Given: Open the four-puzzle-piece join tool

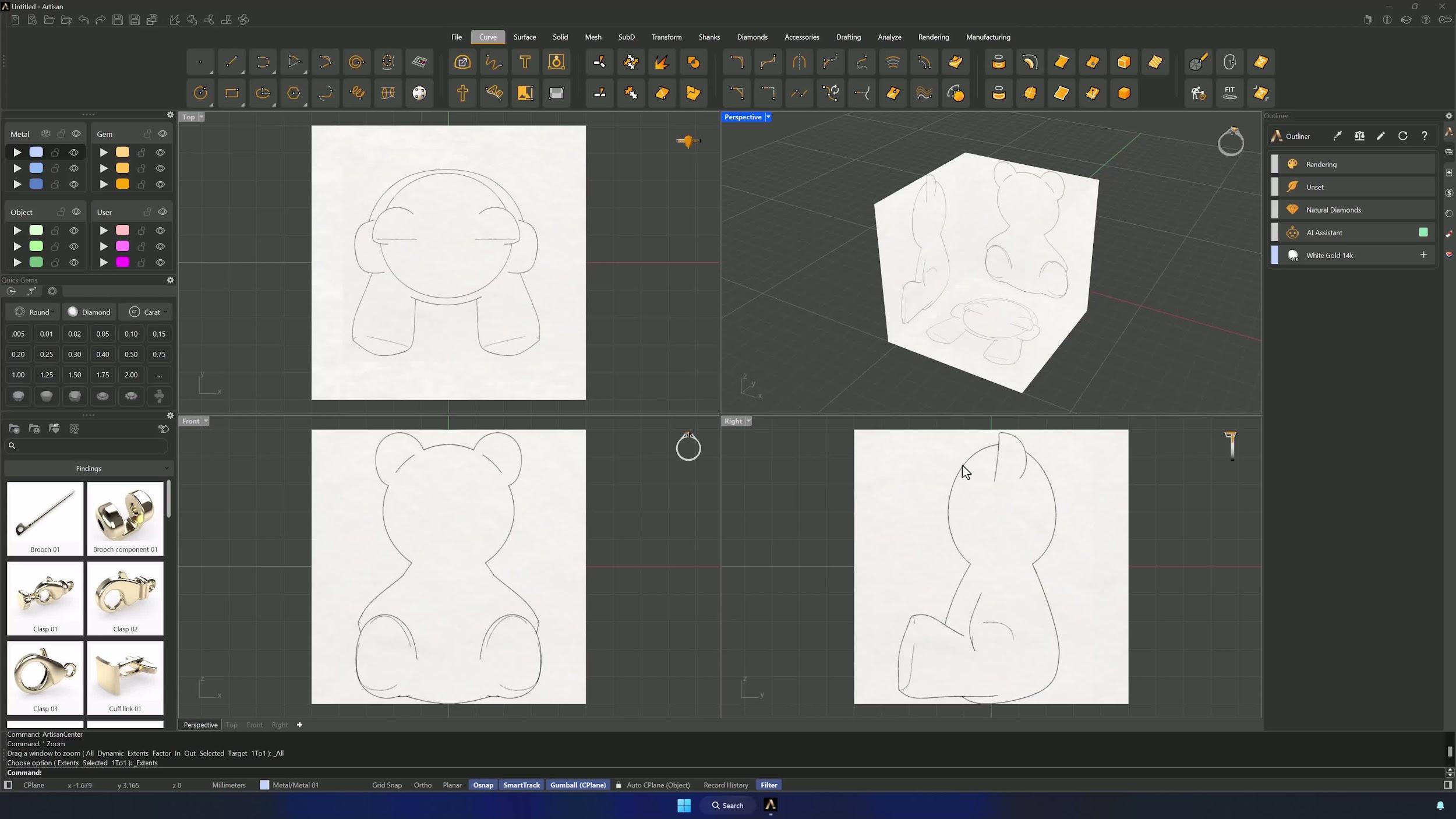Looking at the screenshot, I should pos(631,62).
